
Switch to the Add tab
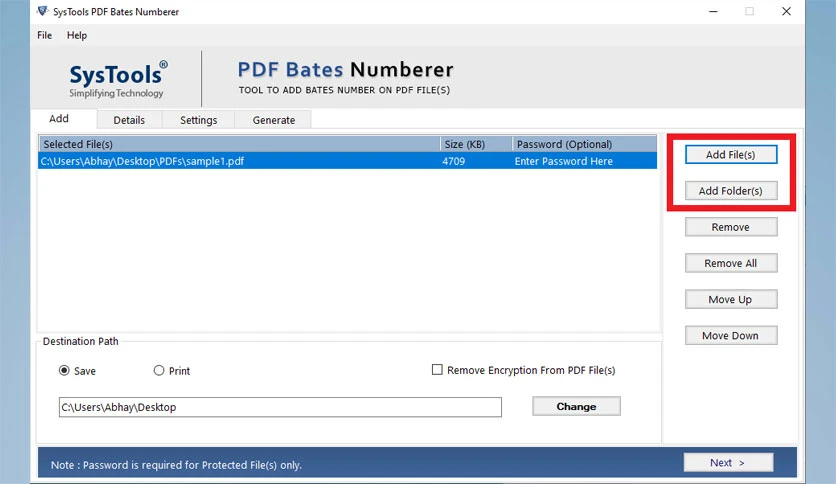(59, 119)
